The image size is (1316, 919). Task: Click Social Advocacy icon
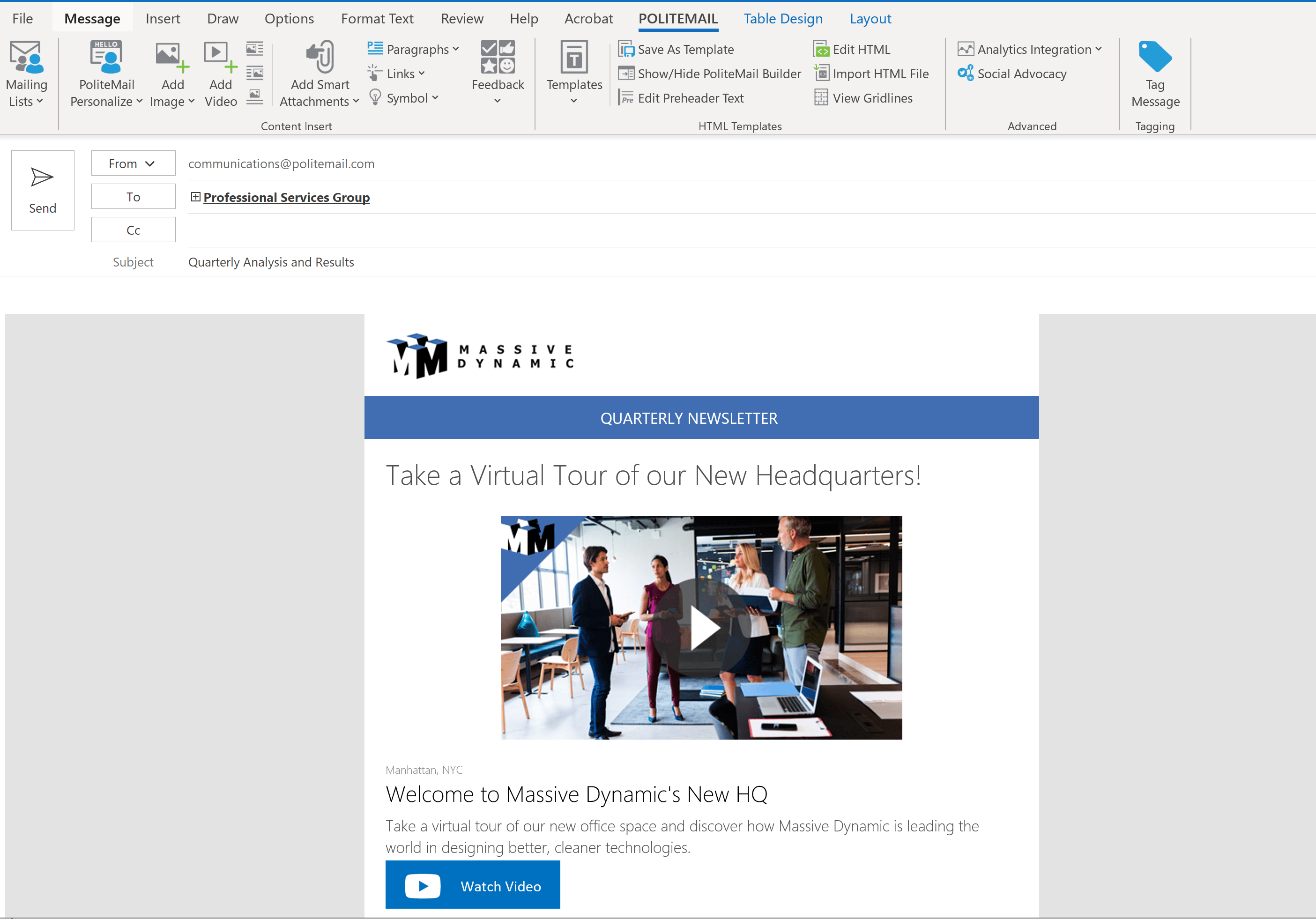(x=965, y=74)
